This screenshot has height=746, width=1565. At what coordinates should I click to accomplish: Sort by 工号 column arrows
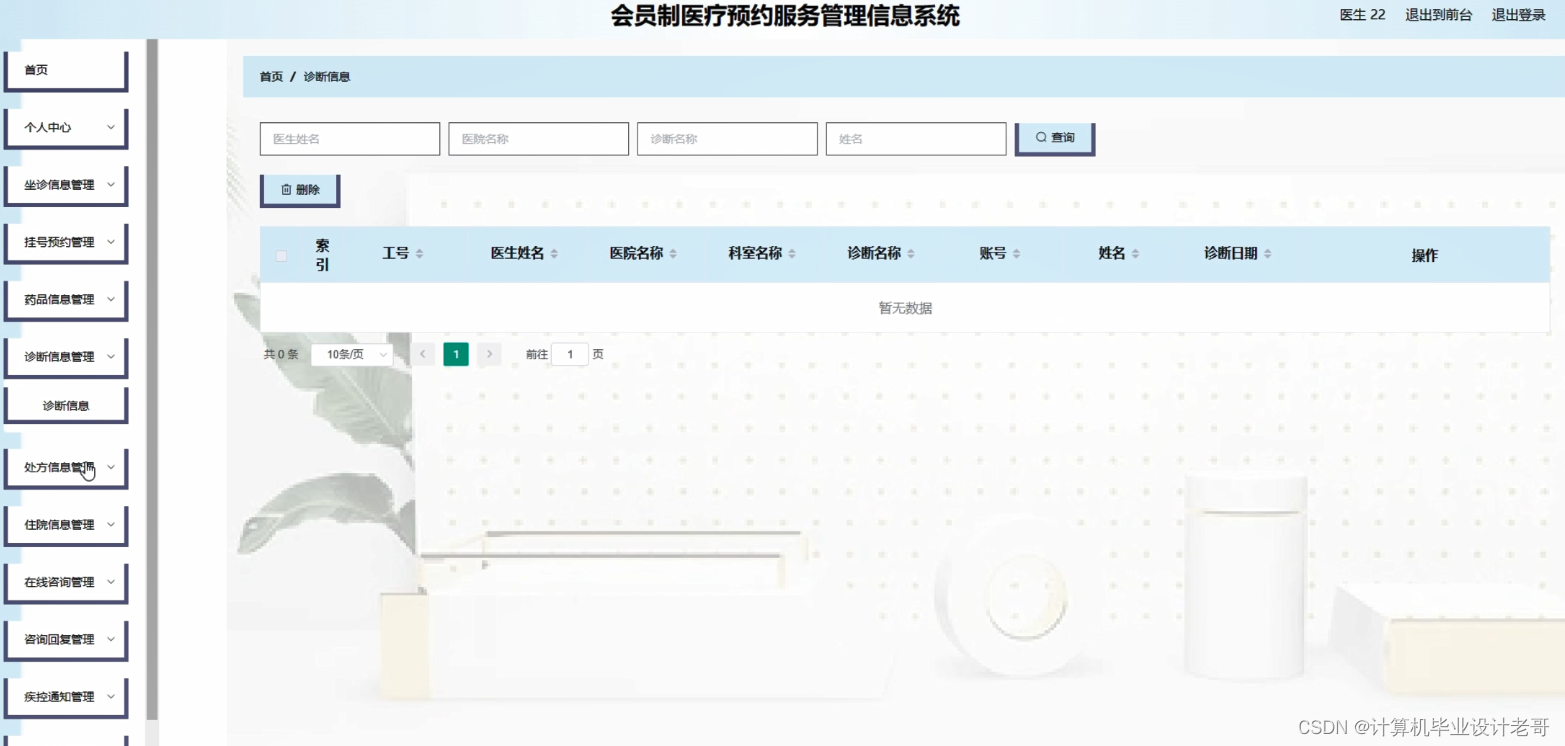coord(419,254)
